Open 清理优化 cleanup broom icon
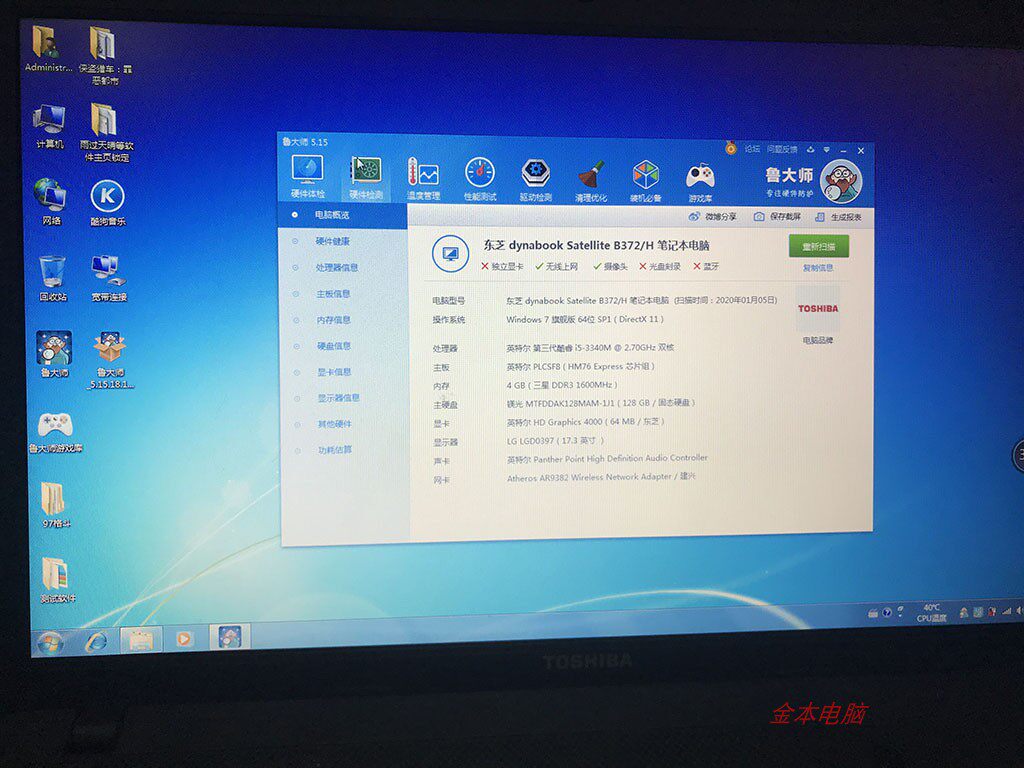The image size is (1024, 768). pos(591,180)
